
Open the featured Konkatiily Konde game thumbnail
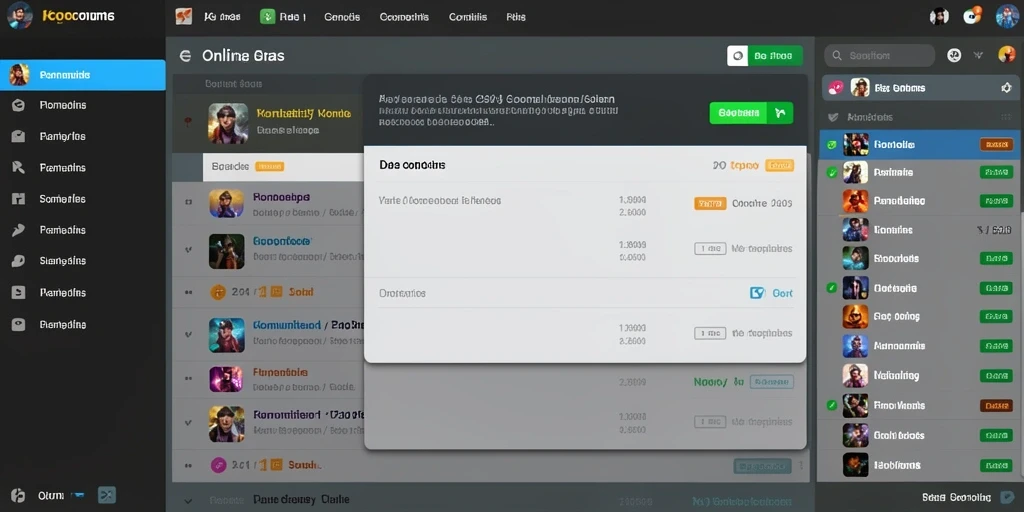228,123
